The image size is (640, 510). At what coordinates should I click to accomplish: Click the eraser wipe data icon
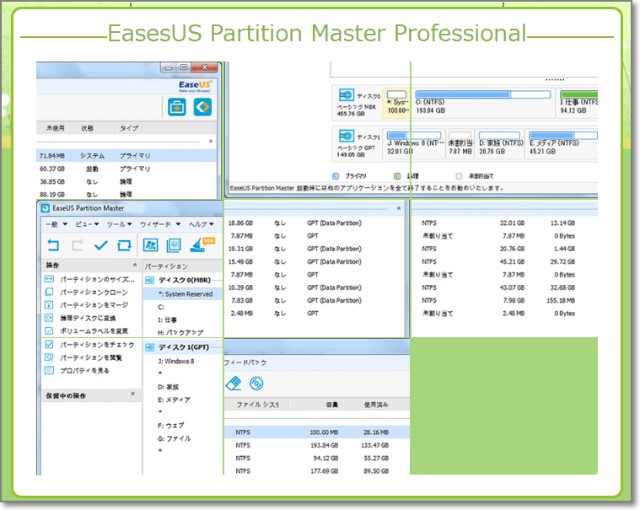click(x=234, y=382)
